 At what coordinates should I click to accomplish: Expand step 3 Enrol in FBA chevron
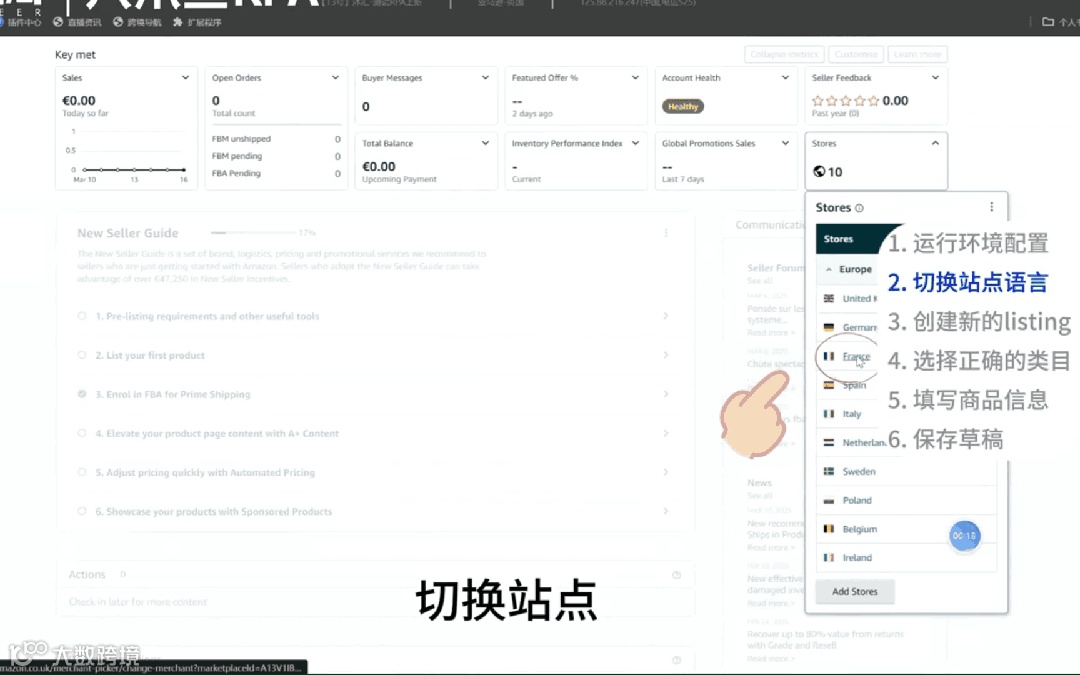(x=666, y=394)
